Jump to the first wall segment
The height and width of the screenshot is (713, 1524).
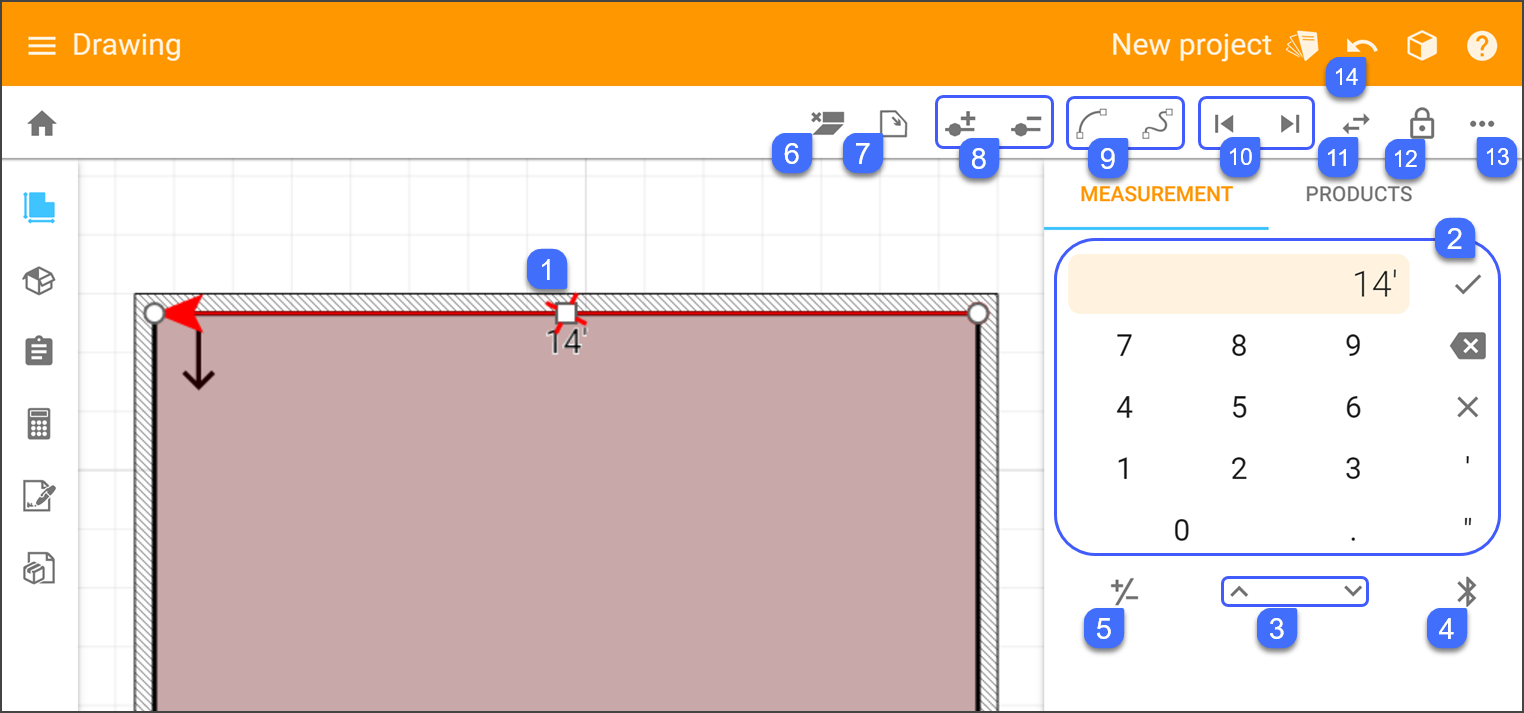(1223, 124)
